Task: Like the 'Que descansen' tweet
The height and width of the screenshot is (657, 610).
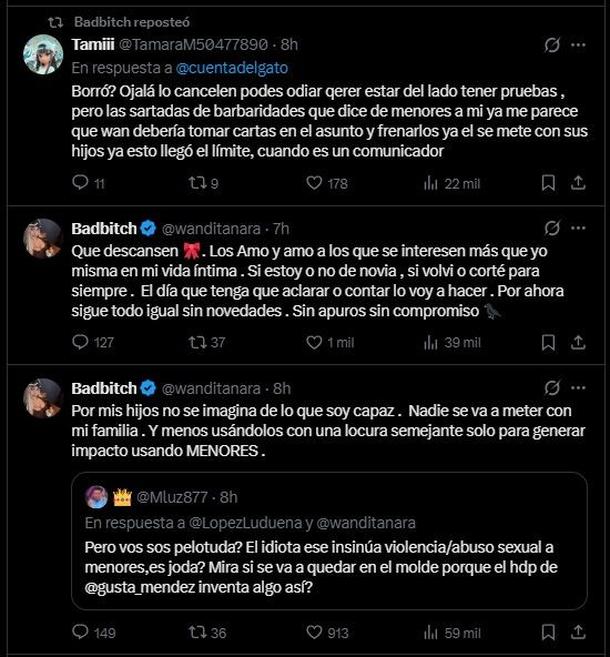Action: click(x=314, y=342)
